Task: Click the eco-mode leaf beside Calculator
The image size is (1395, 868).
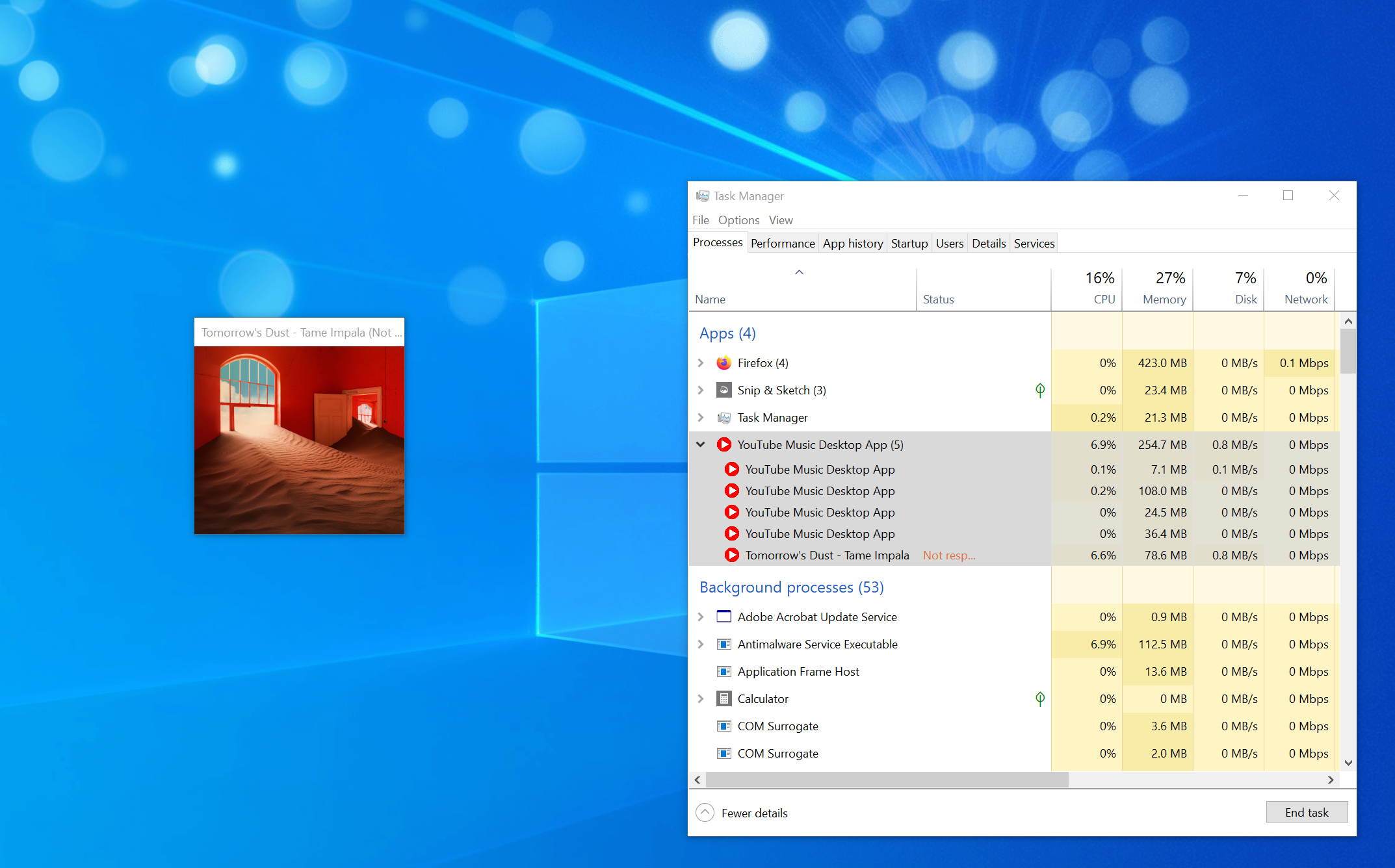Action: pos(1040,698)
